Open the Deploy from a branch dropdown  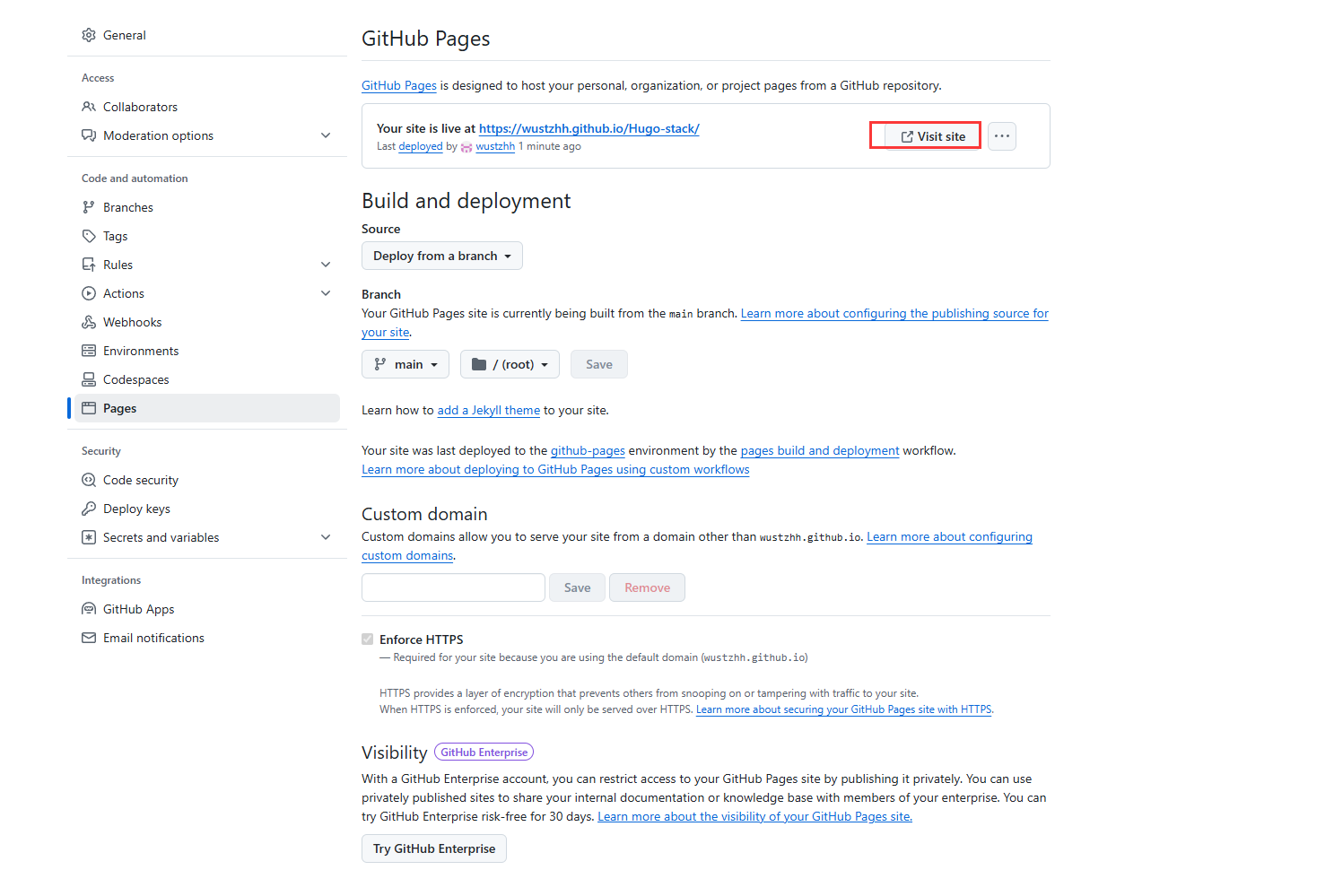pyautogui.click(x=441, y=256)
